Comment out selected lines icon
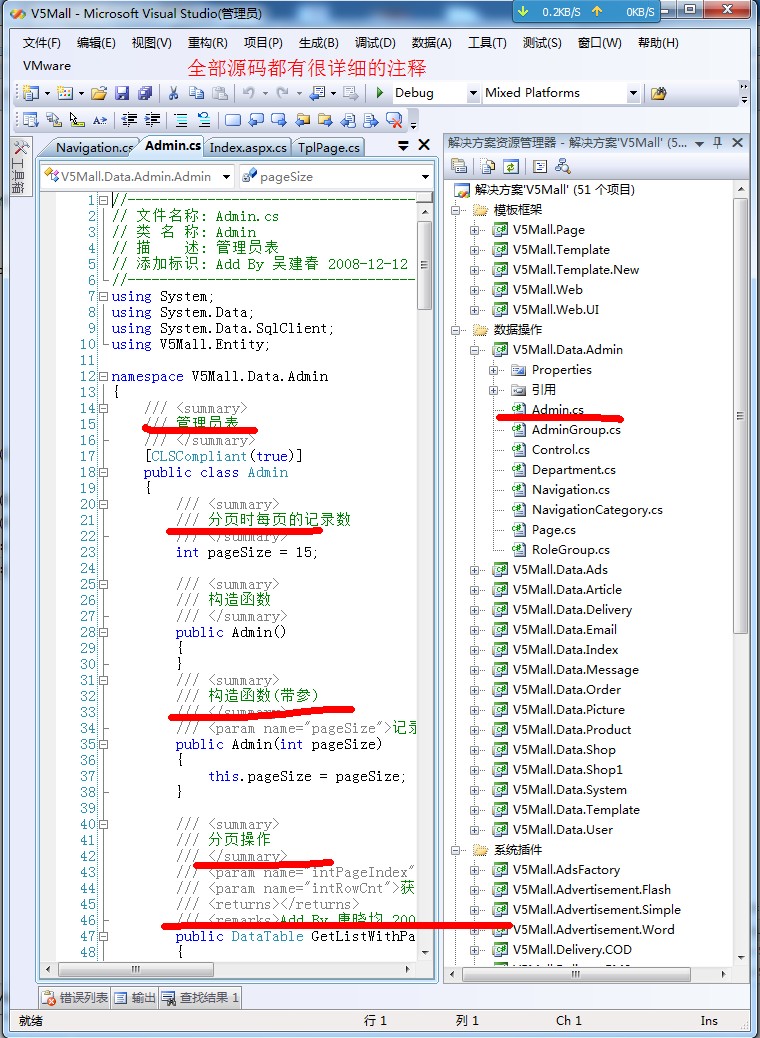 (181, 120)
